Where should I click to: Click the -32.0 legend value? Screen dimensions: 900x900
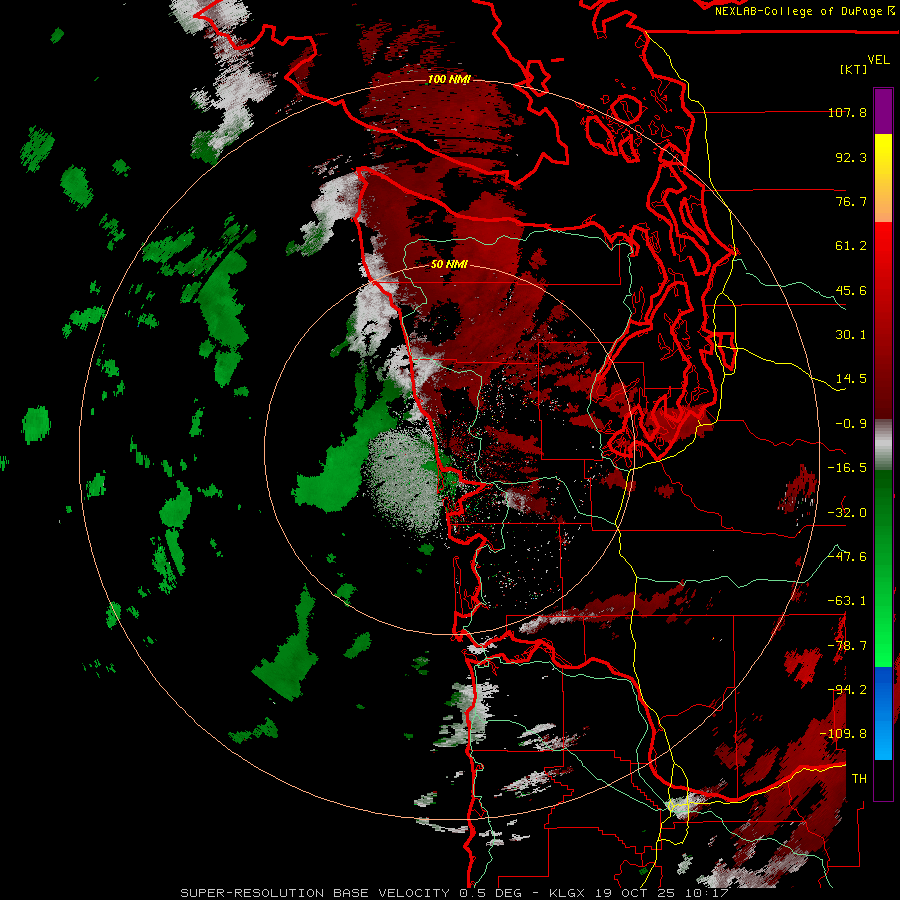coord(847,513)
